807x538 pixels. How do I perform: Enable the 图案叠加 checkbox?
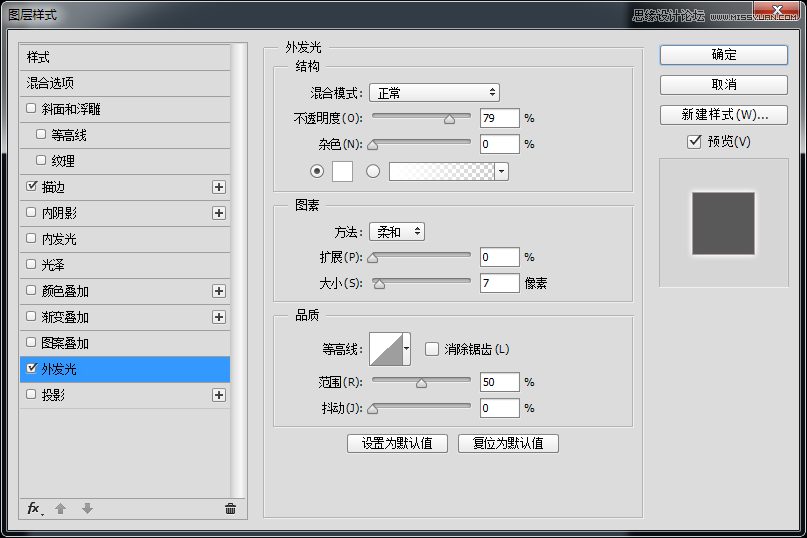31,342
